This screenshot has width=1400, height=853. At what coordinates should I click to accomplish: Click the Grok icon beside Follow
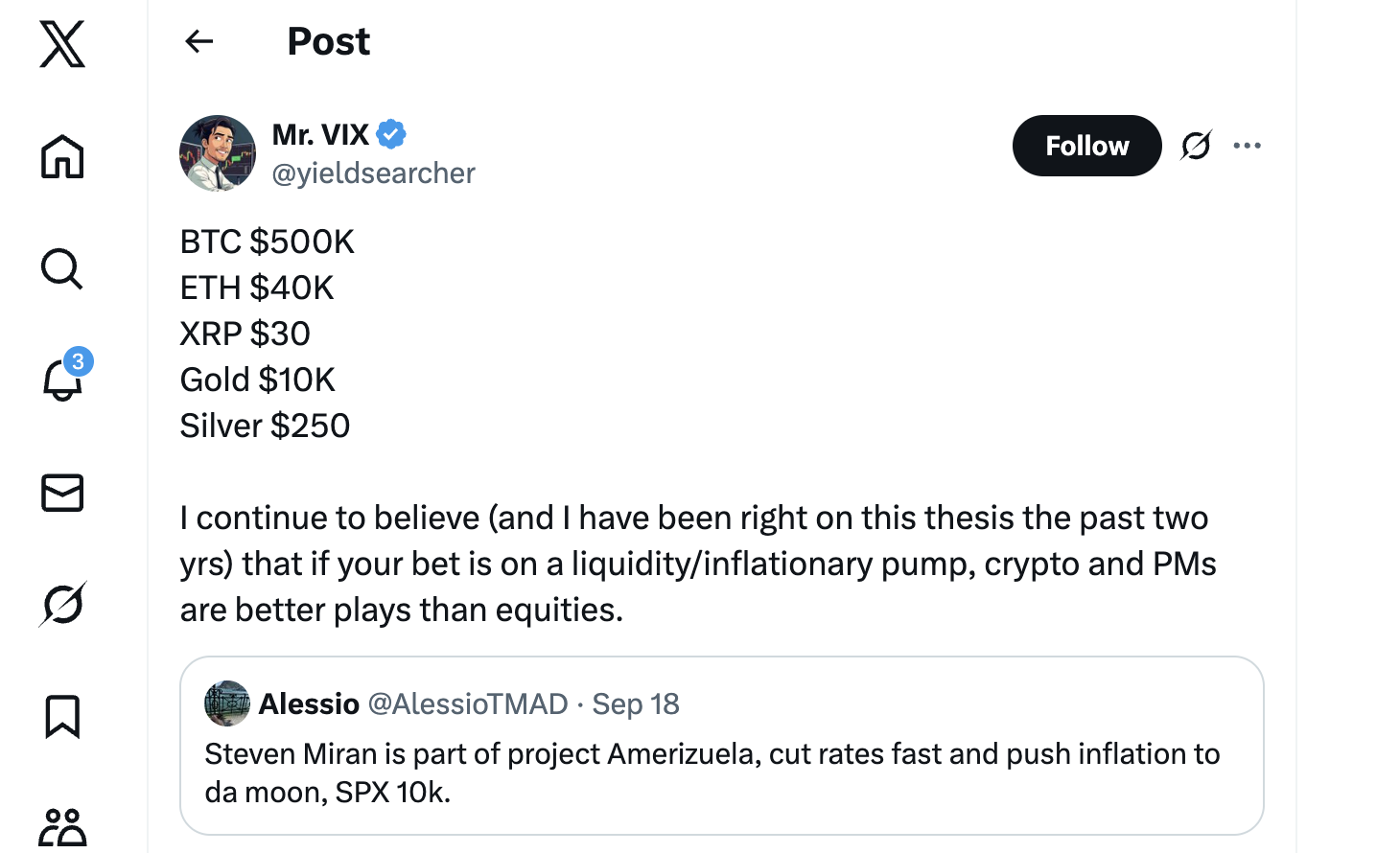click(1196, 146)
